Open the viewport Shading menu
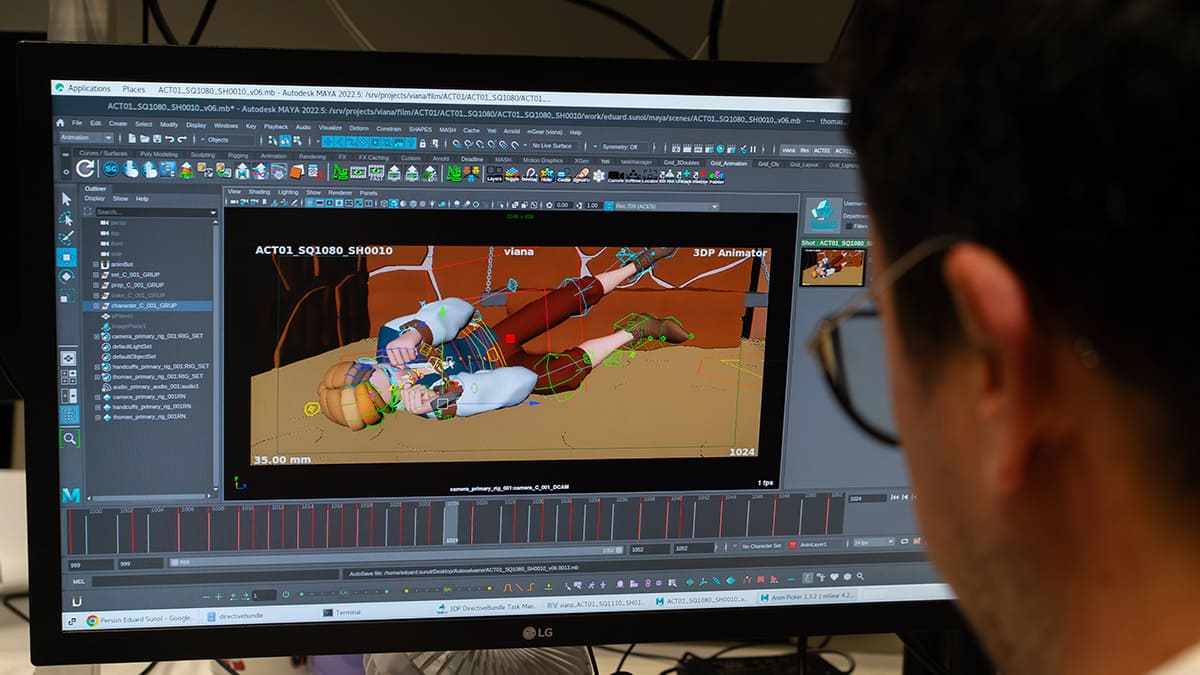Viewport: 1200px width, 675px height. 259,191
